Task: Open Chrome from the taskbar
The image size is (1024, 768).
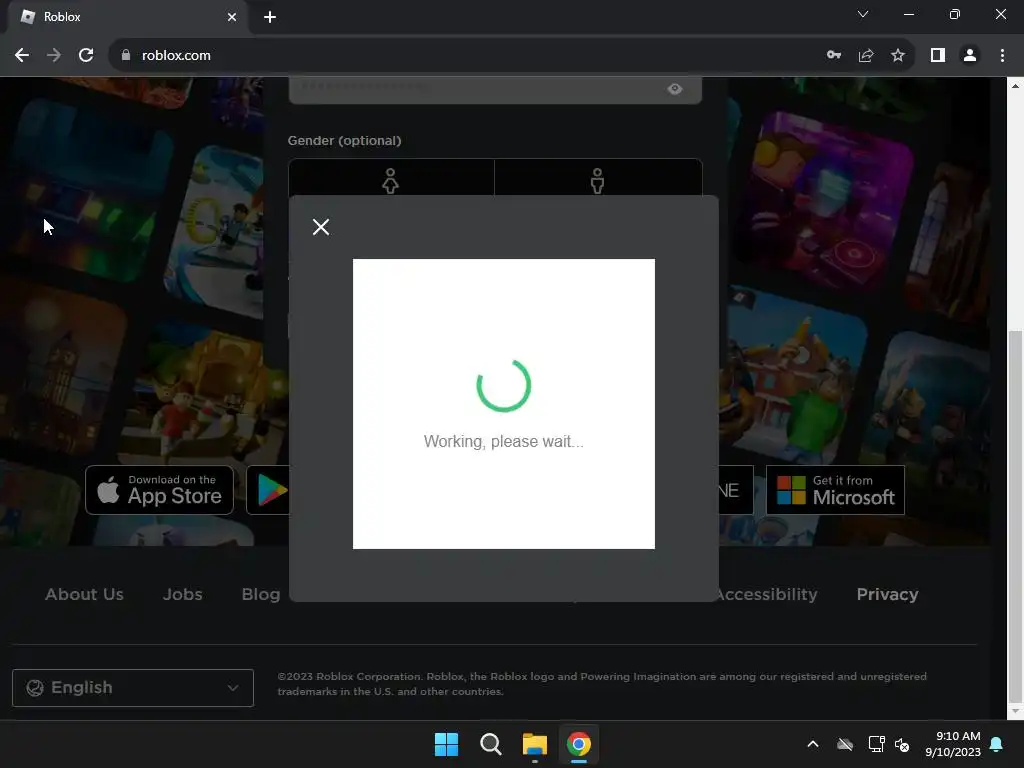Action: tap(579, 744)
